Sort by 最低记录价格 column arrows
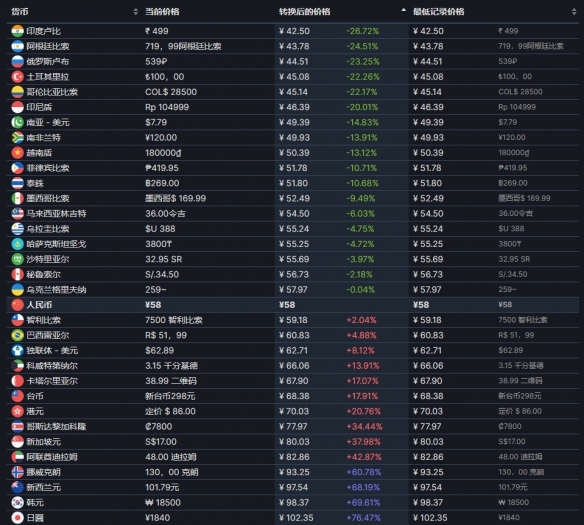Viewport: 584px width, 525px height. click(574, 12)
